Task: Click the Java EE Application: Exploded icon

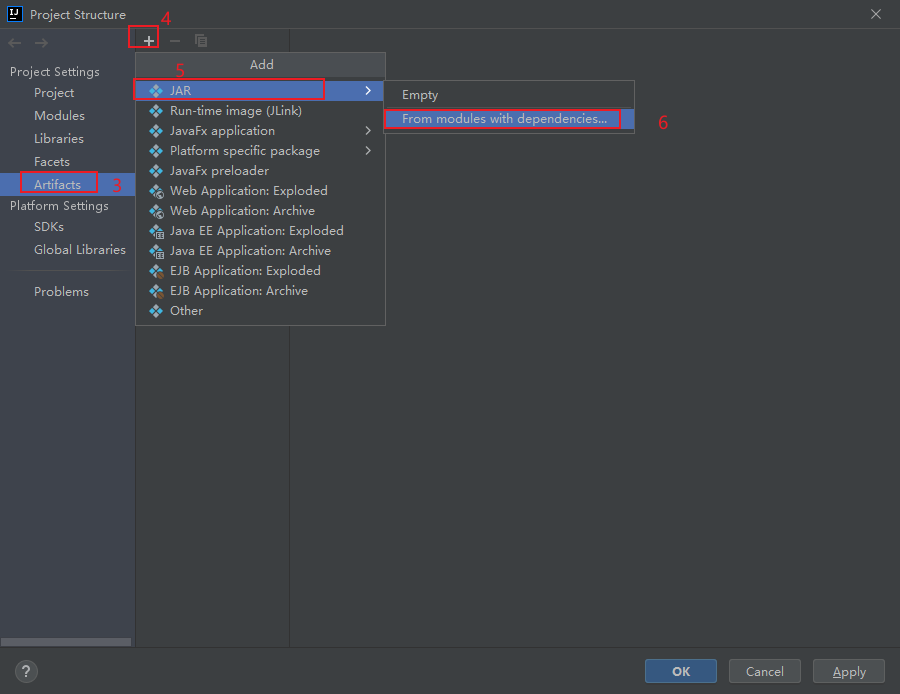Action: point(157,231)
